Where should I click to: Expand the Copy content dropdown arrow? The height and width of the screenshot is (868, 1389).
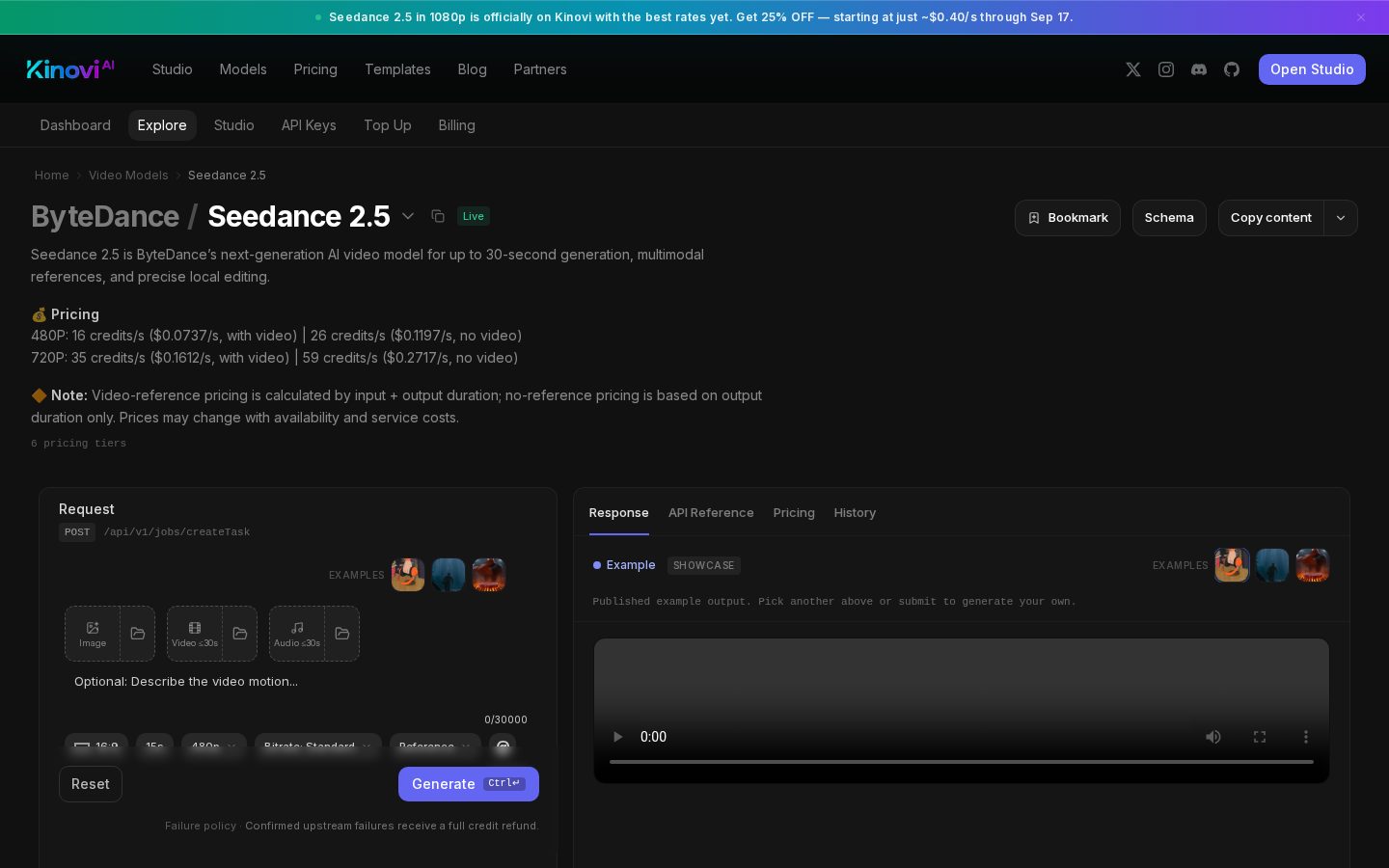(1341, 218)
